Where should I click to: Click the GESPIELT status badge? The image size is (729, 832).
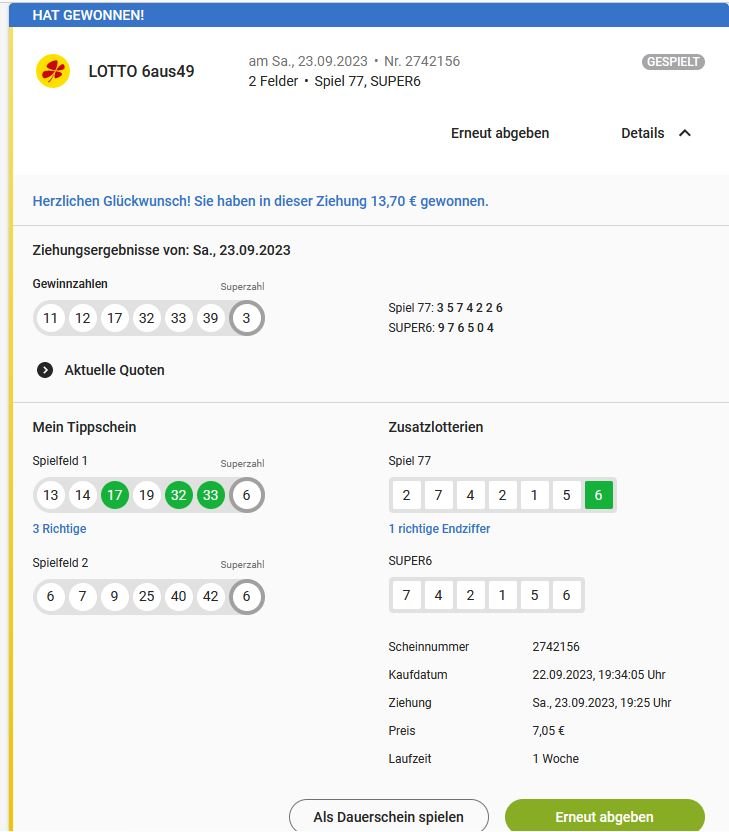[673, 62]
